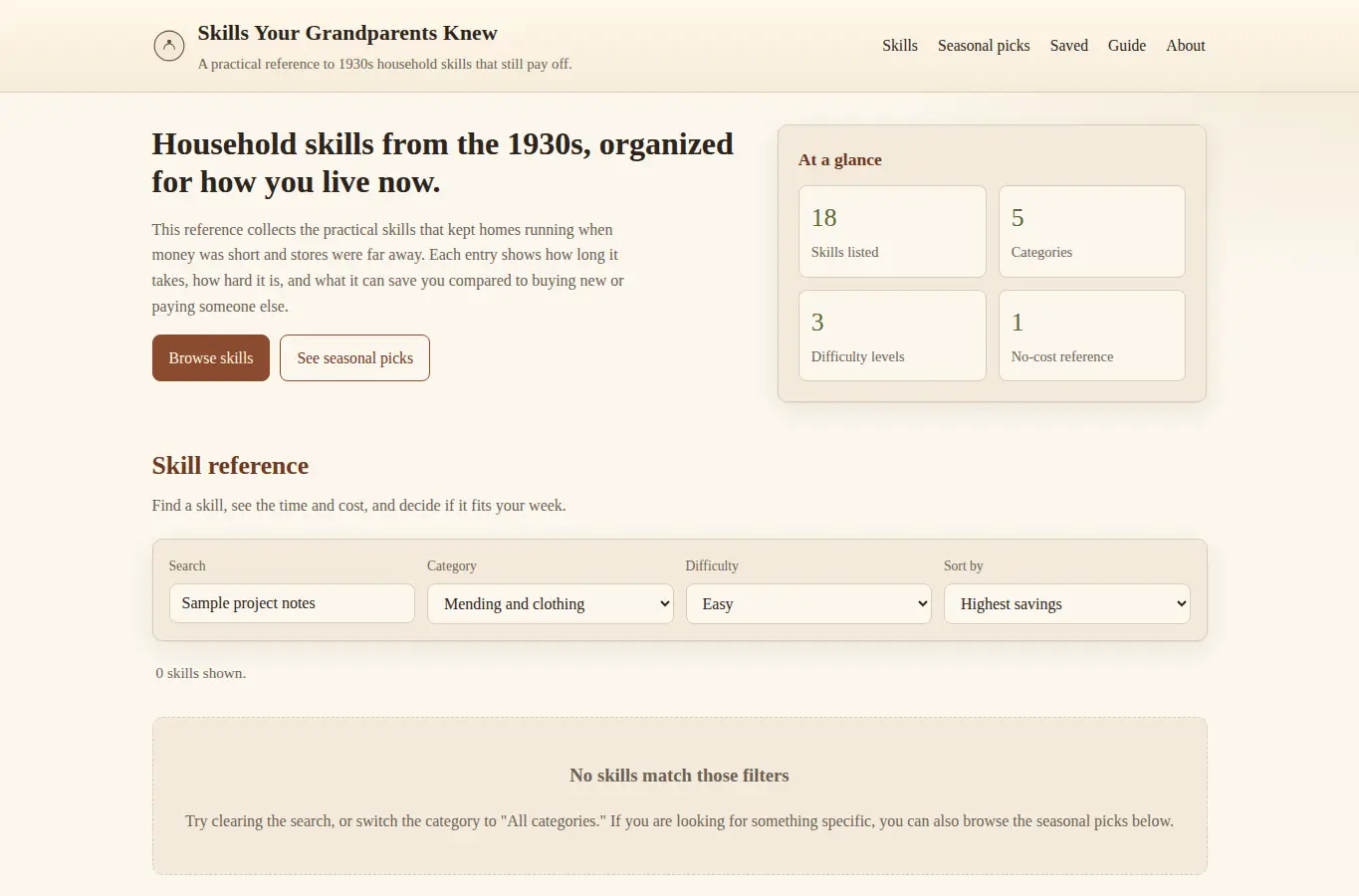This screenshot has height=896, width=1359.
Task: Click the '0 skills shown.' status text
Action: 201,673
